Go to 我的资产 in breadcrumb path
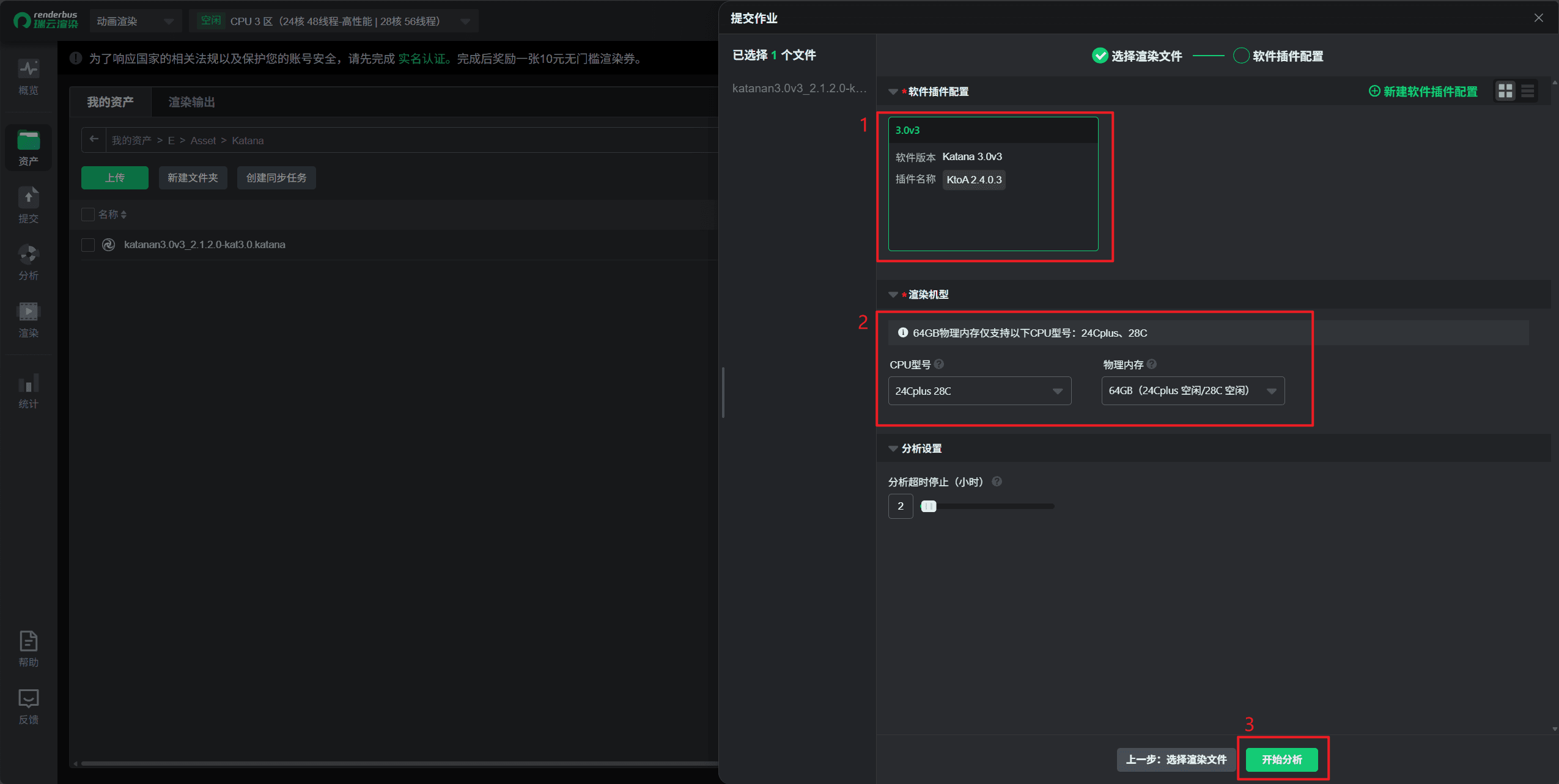This screenshot has width=1559, height=784. click(131, 141)
